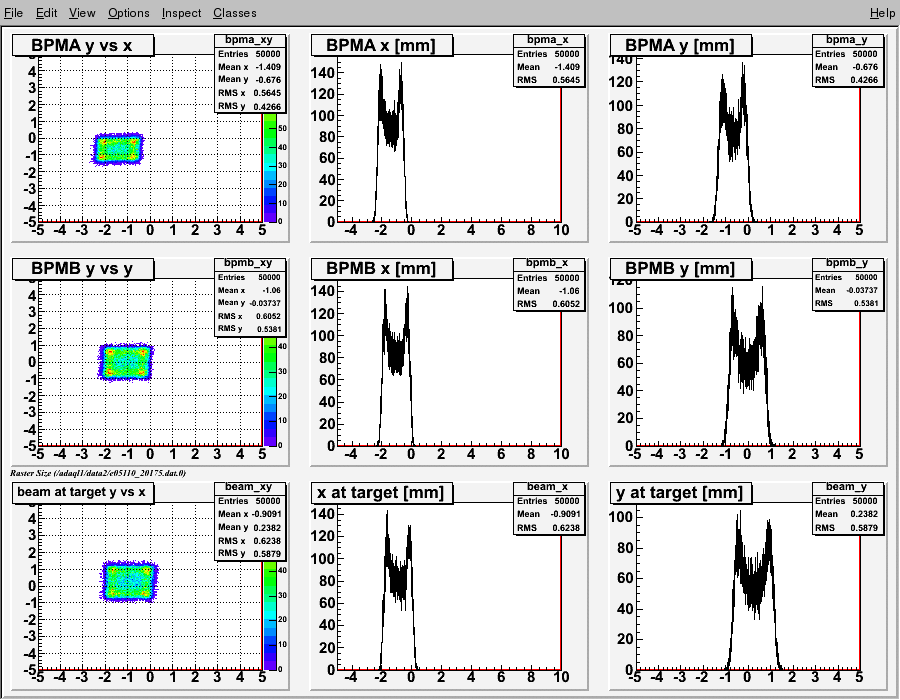Open the Inspect menu
900x700 pixels.
pos(181,13)
